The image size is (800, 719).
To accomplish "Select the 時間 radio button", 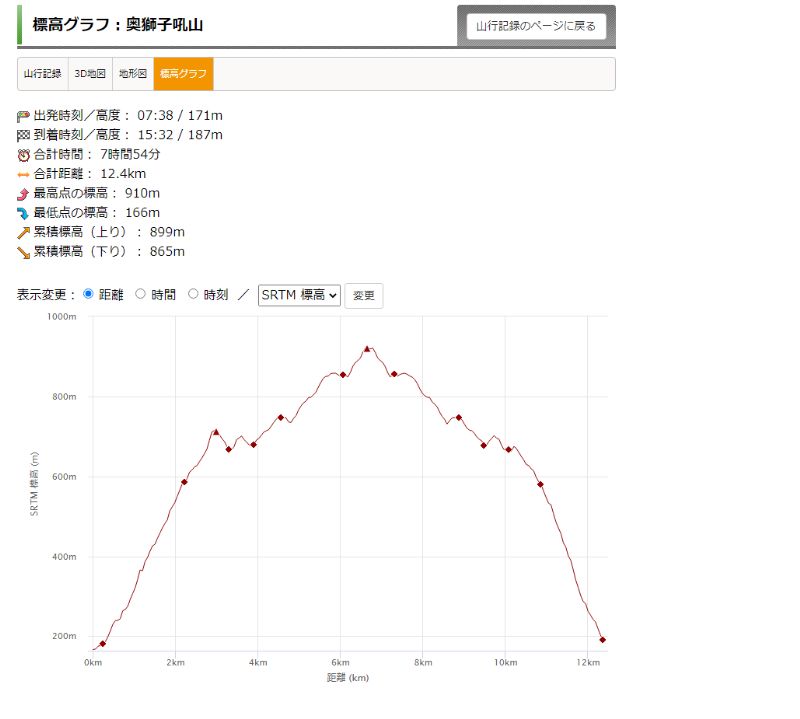I will coord(140,294).
